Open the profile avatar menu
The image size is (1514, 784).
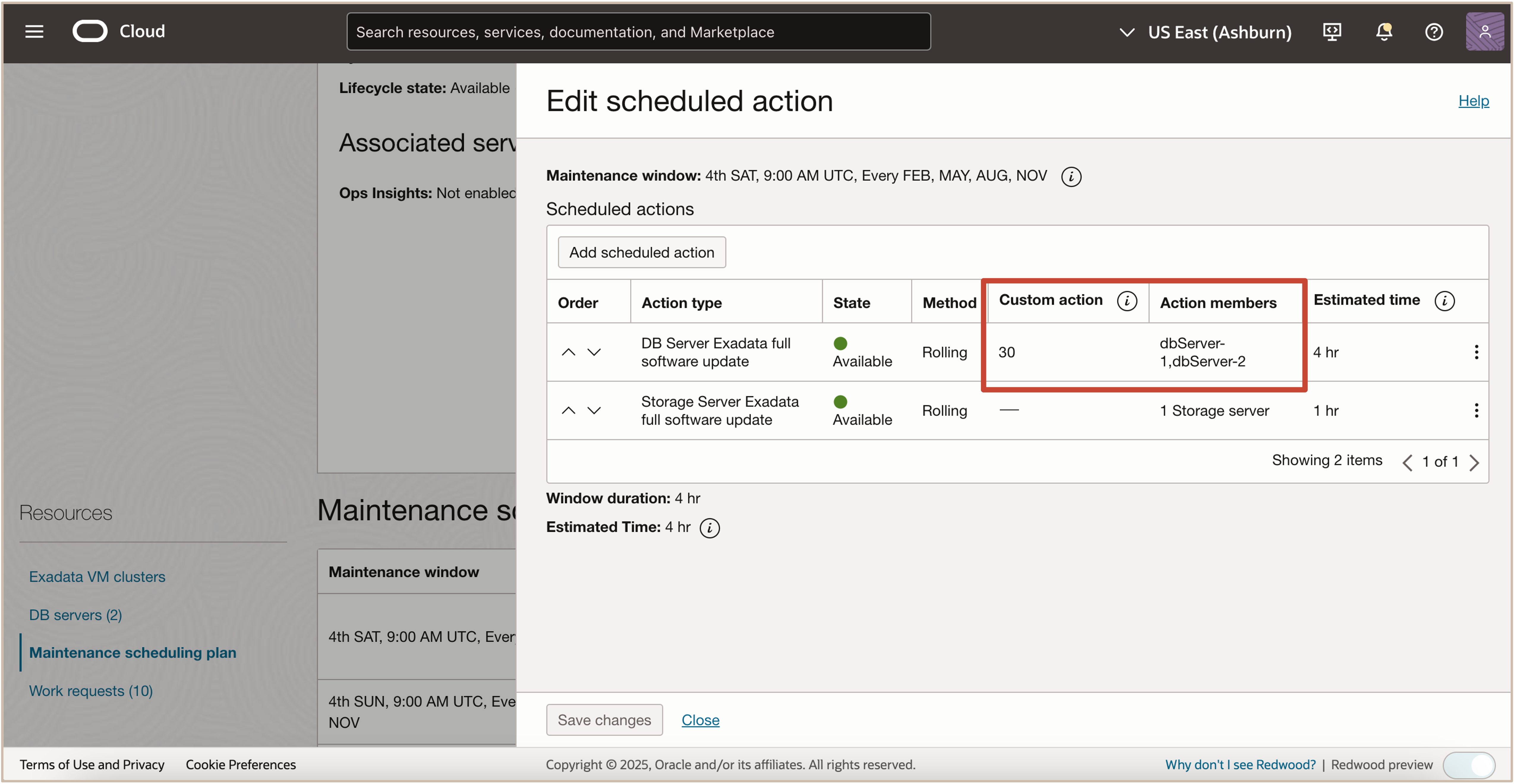coord(1485,32)
